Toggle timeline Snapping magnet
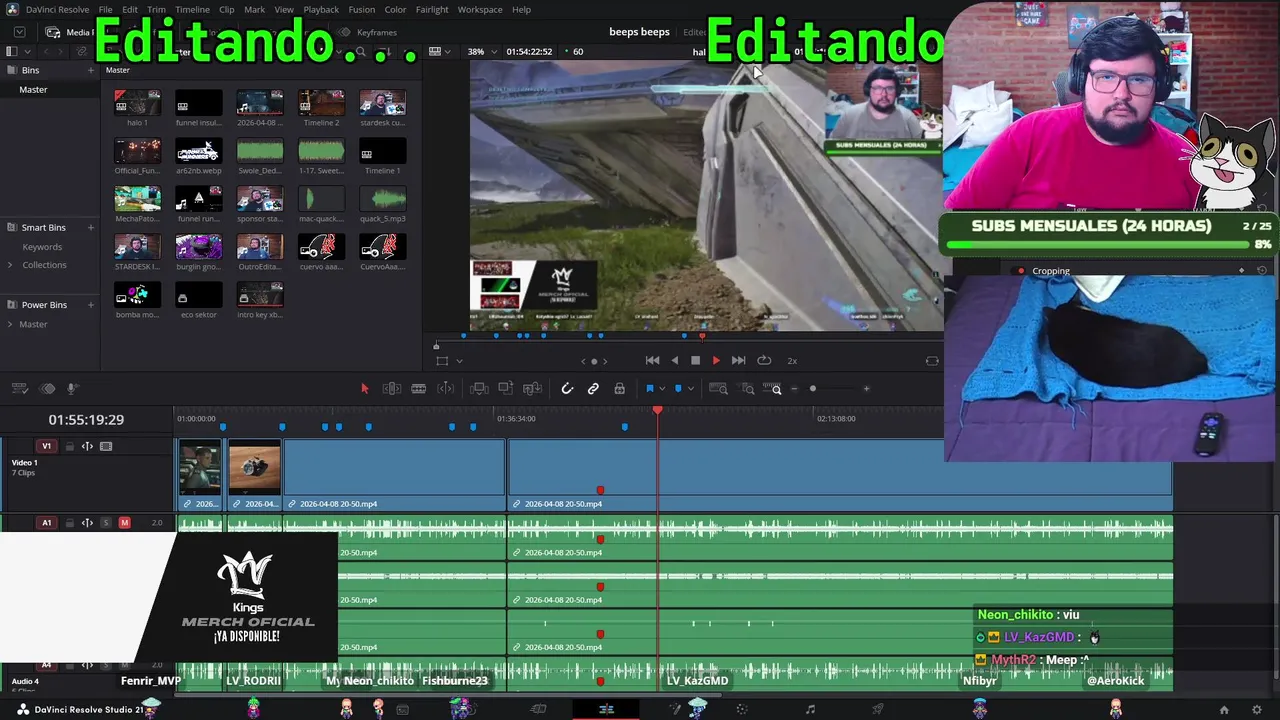1280x720 pixels. tap(567, 389)
